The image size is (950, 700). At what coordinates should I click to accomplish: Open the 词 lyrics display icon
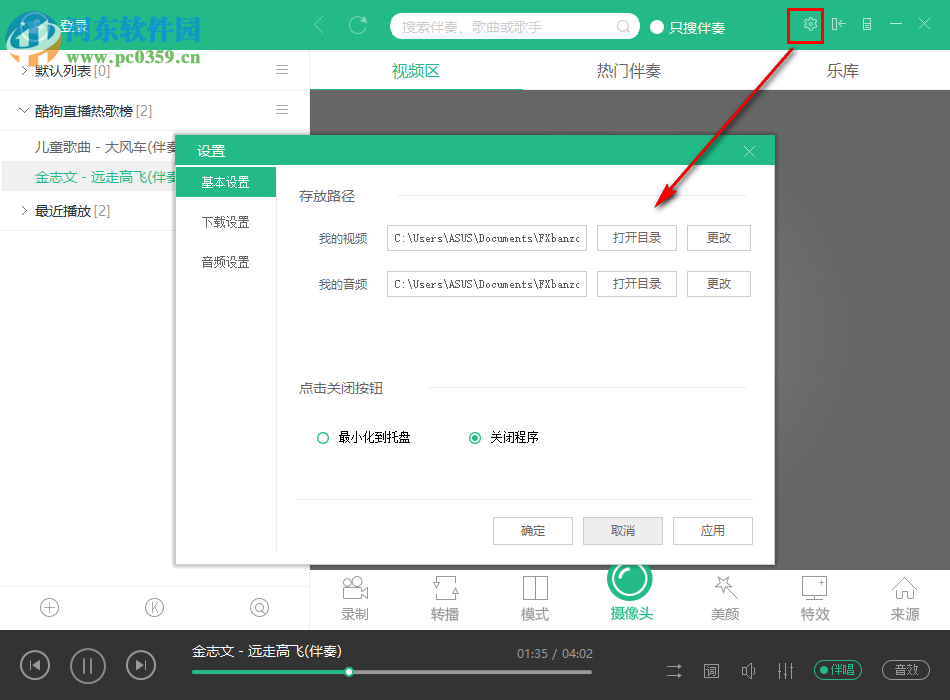(711, 670)
